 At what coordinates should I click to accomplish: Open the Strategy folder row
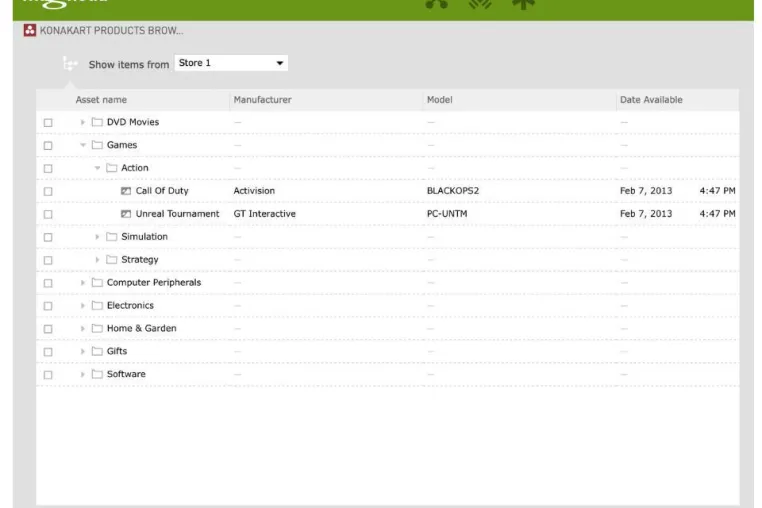[139, 260]
